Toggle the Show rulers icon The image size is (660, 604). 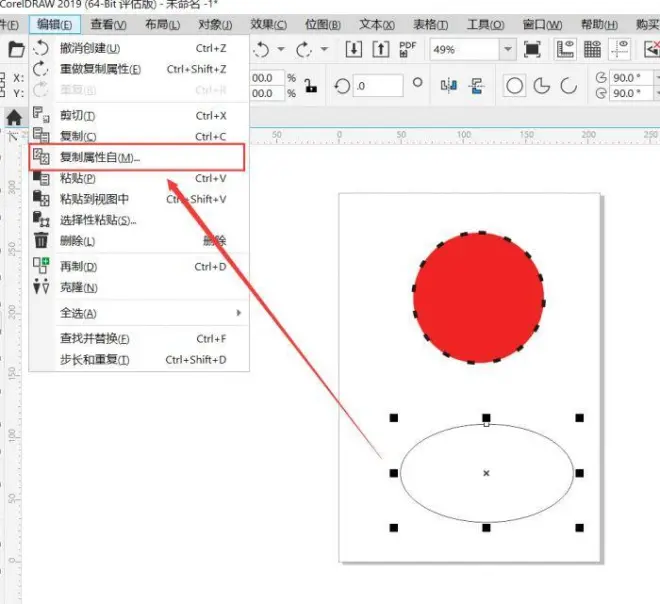[565, 49]
